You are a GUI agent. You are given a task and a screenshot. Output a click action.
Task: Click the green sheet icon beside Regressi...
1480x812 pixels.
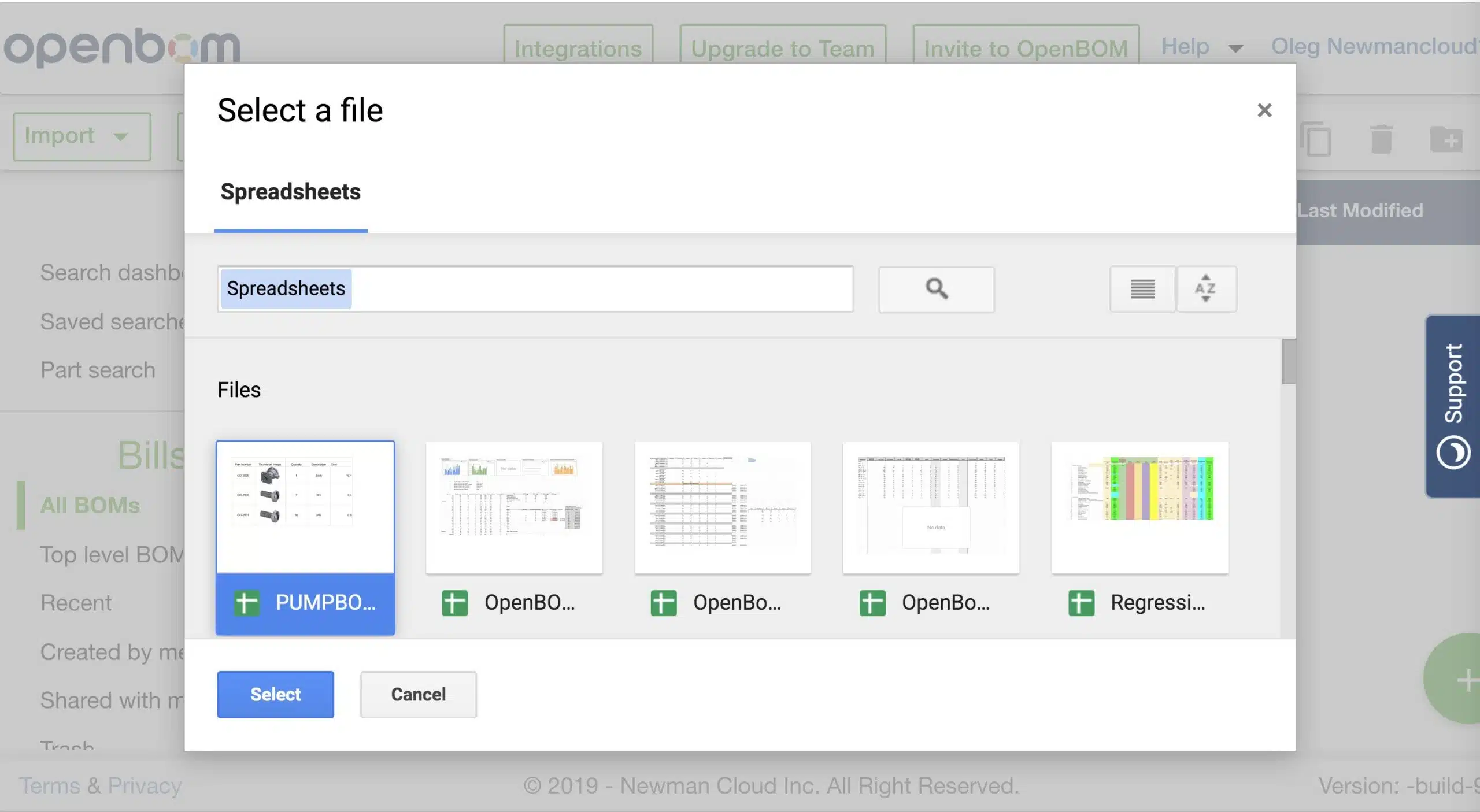[1081, 603]
